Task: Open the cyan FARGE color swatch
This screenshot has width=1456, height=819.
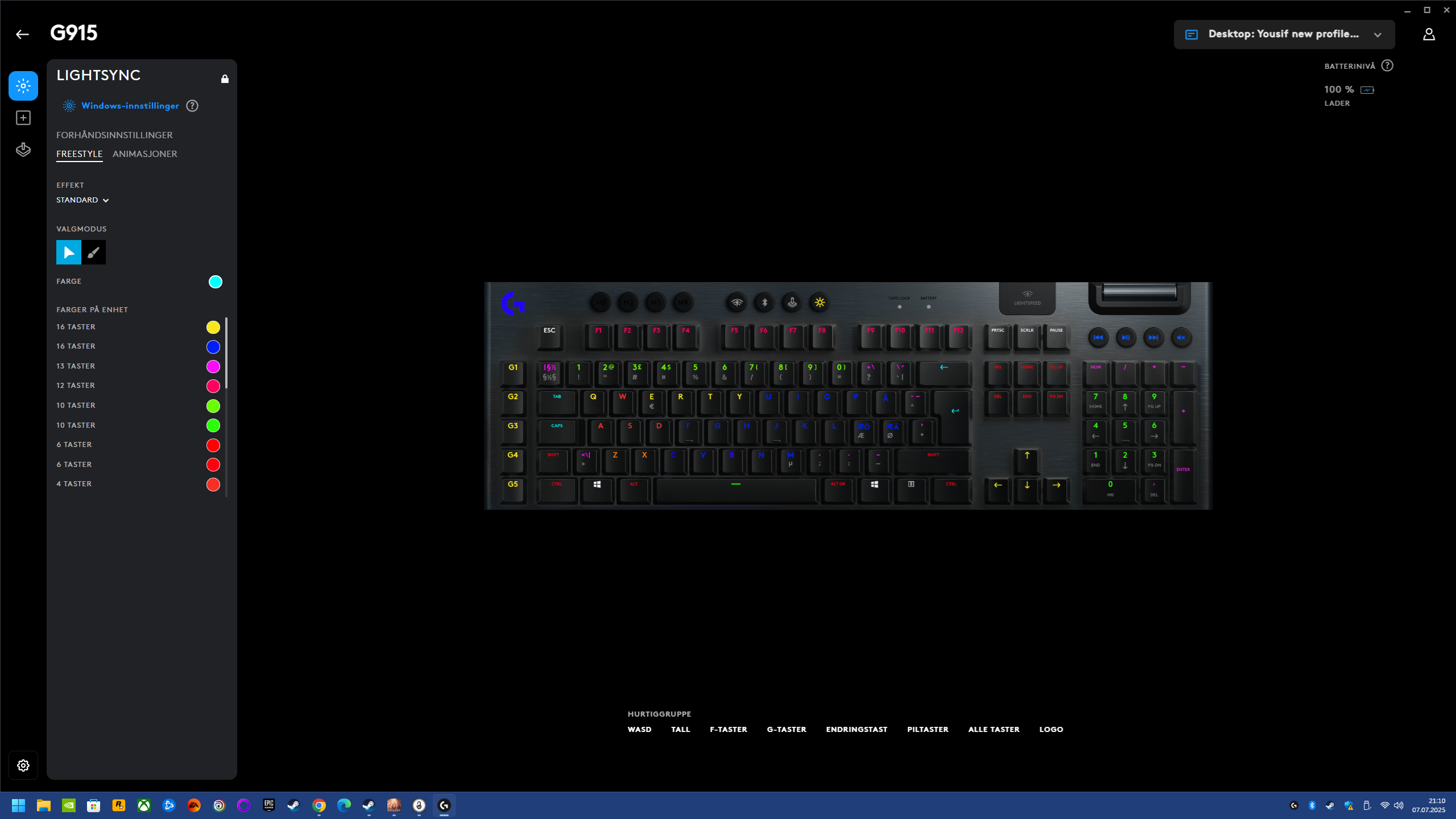Action: point(215,282)
